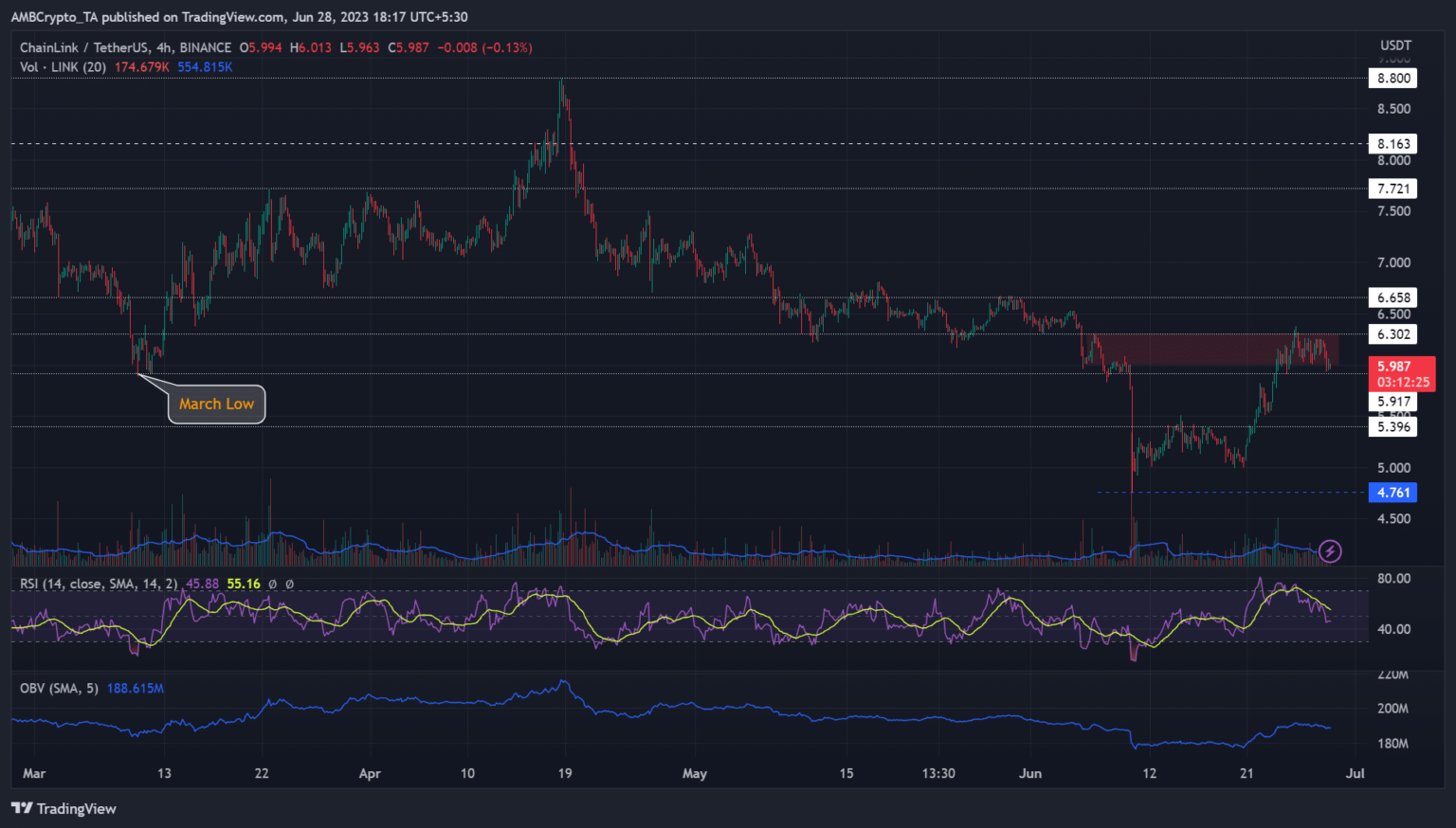Viewport: 1456px width, 828px height.
Task: Click the 6.658 price level label
Action: 1392,297
